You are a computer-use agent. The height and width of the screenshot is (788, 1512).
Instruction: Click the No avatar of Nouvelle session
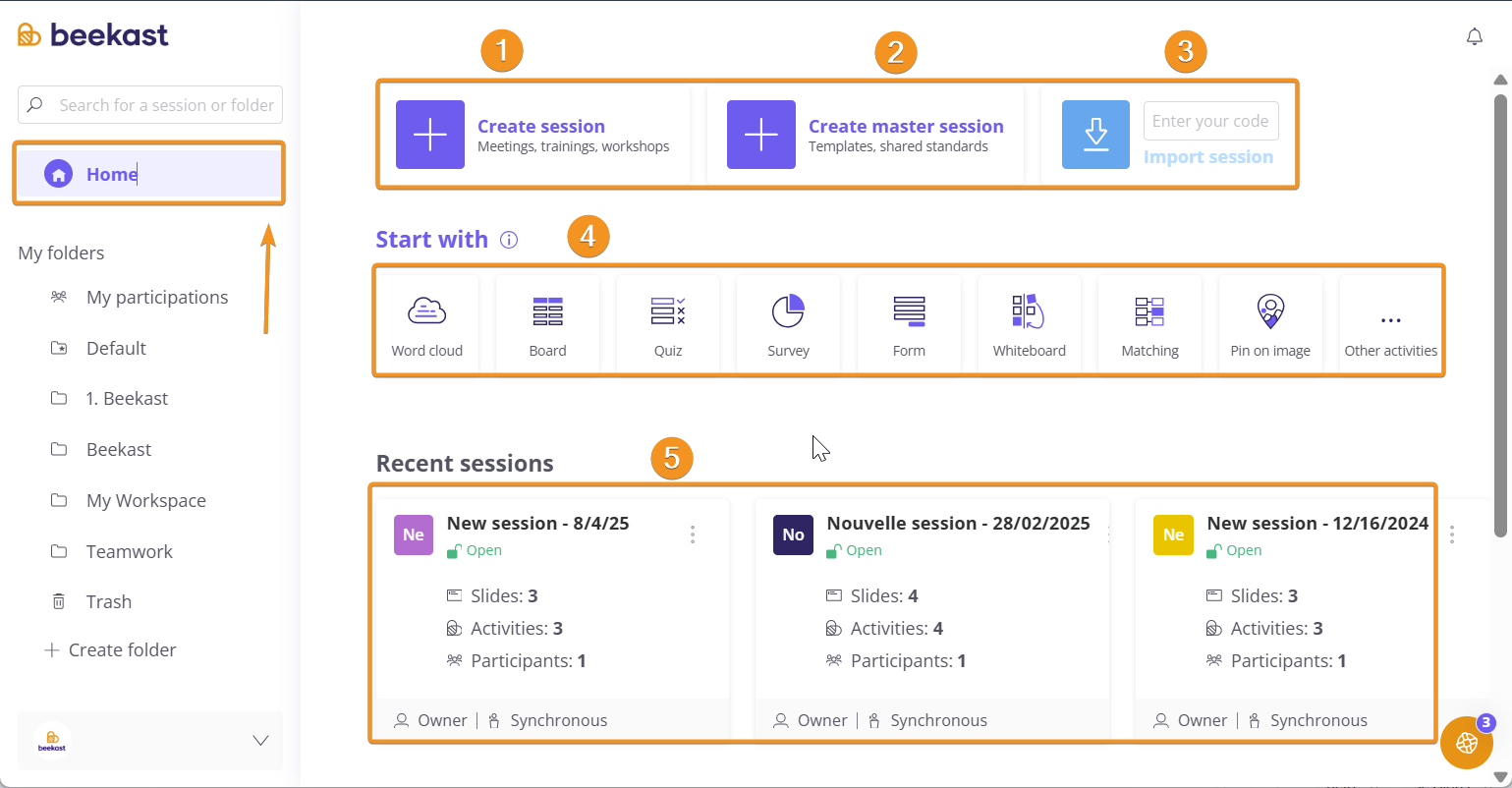[x=793, y=535]
